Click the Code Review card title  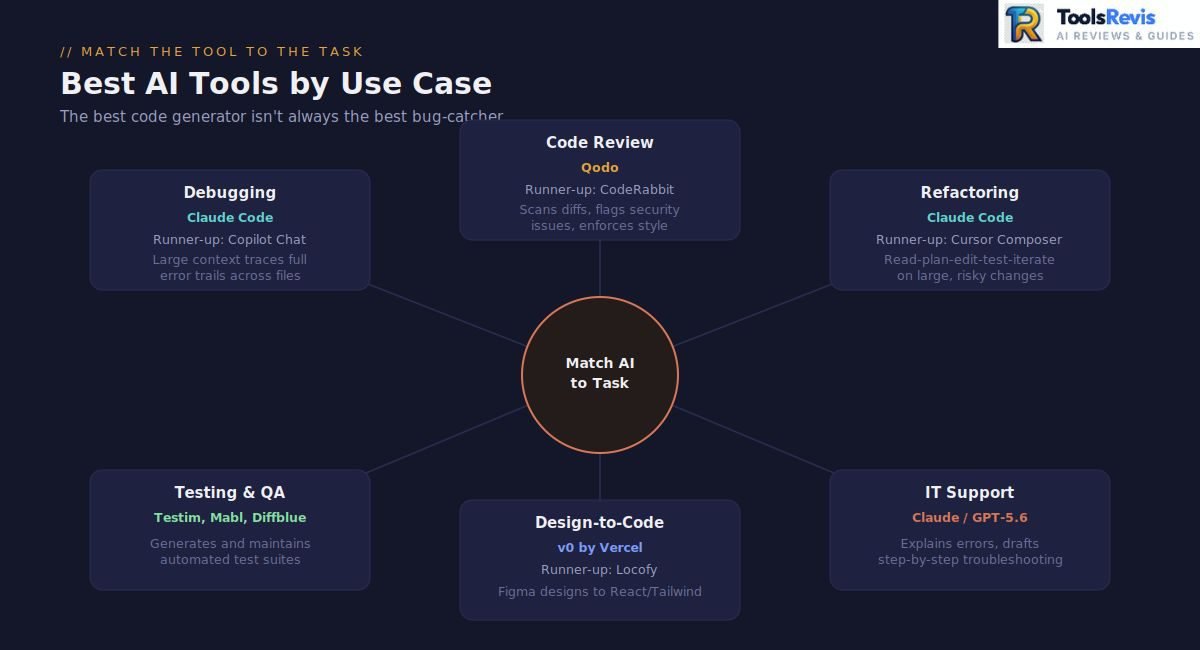tap(600, 143)
